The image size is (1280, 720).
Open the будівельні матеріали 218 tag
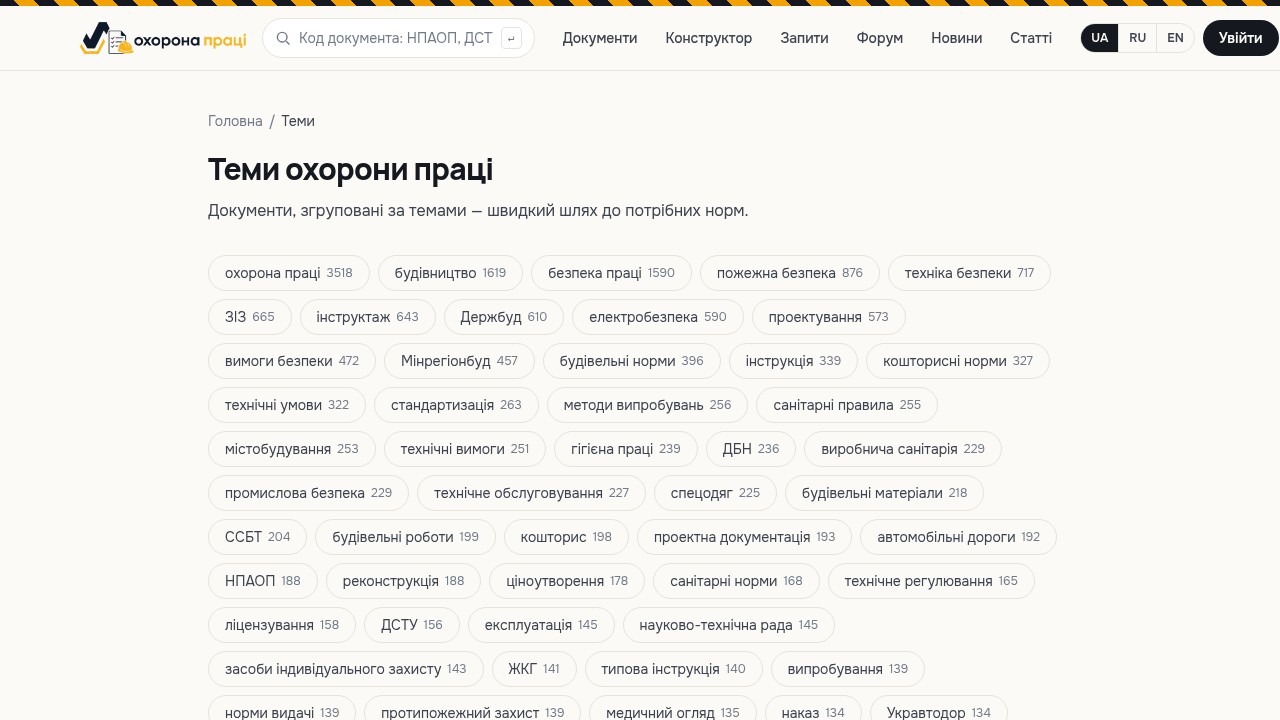tap(885, 493)
